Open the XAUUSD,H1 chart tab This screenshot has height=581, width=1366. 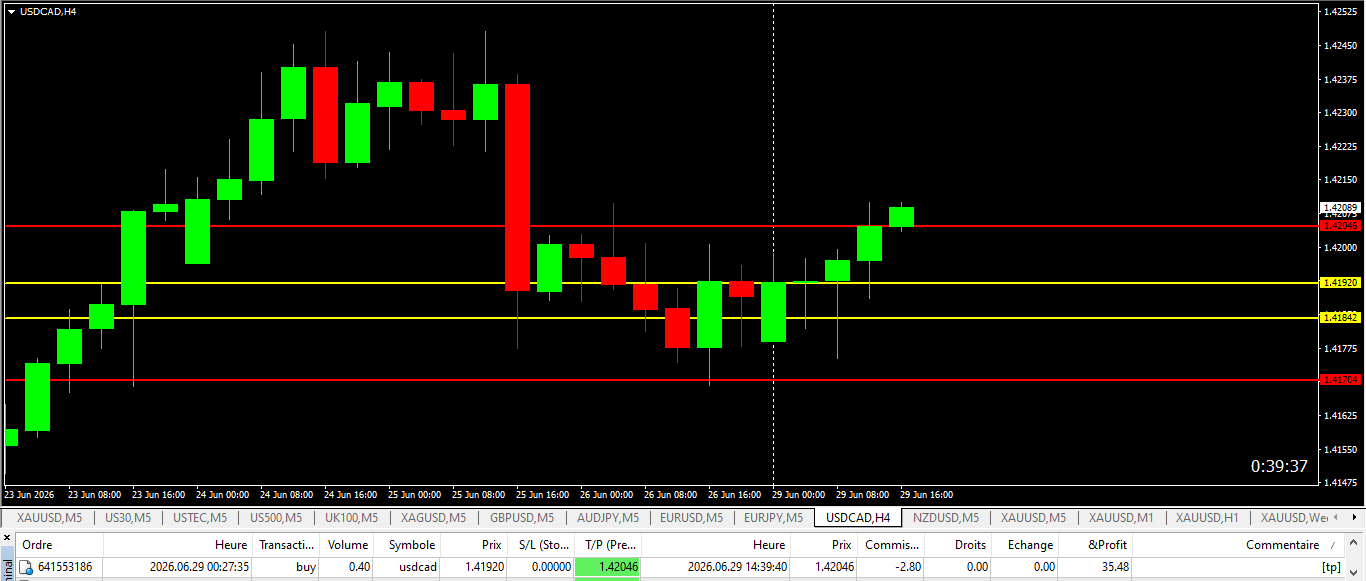pyautogui.click(x=1207, y=517)
